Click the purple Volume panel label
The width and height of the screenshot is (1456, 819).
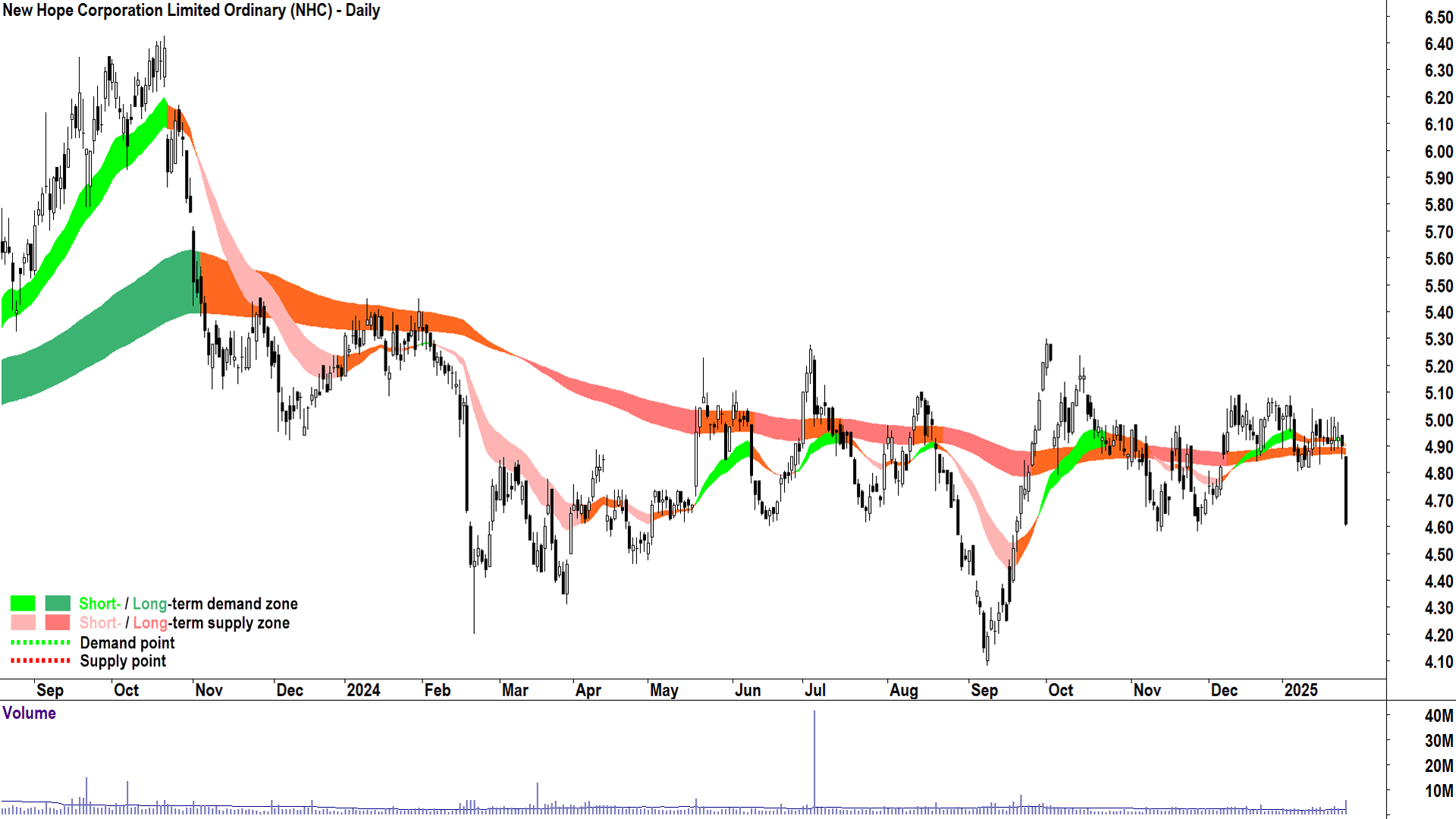28,713
